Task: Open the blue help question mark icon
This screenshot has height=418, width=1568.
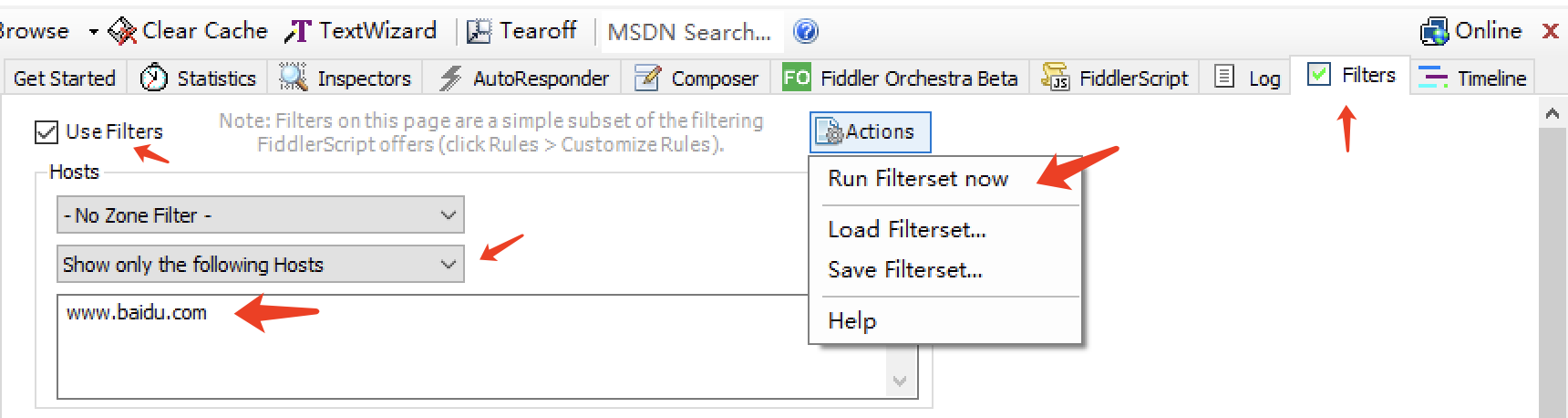Action: pos(806,32)
